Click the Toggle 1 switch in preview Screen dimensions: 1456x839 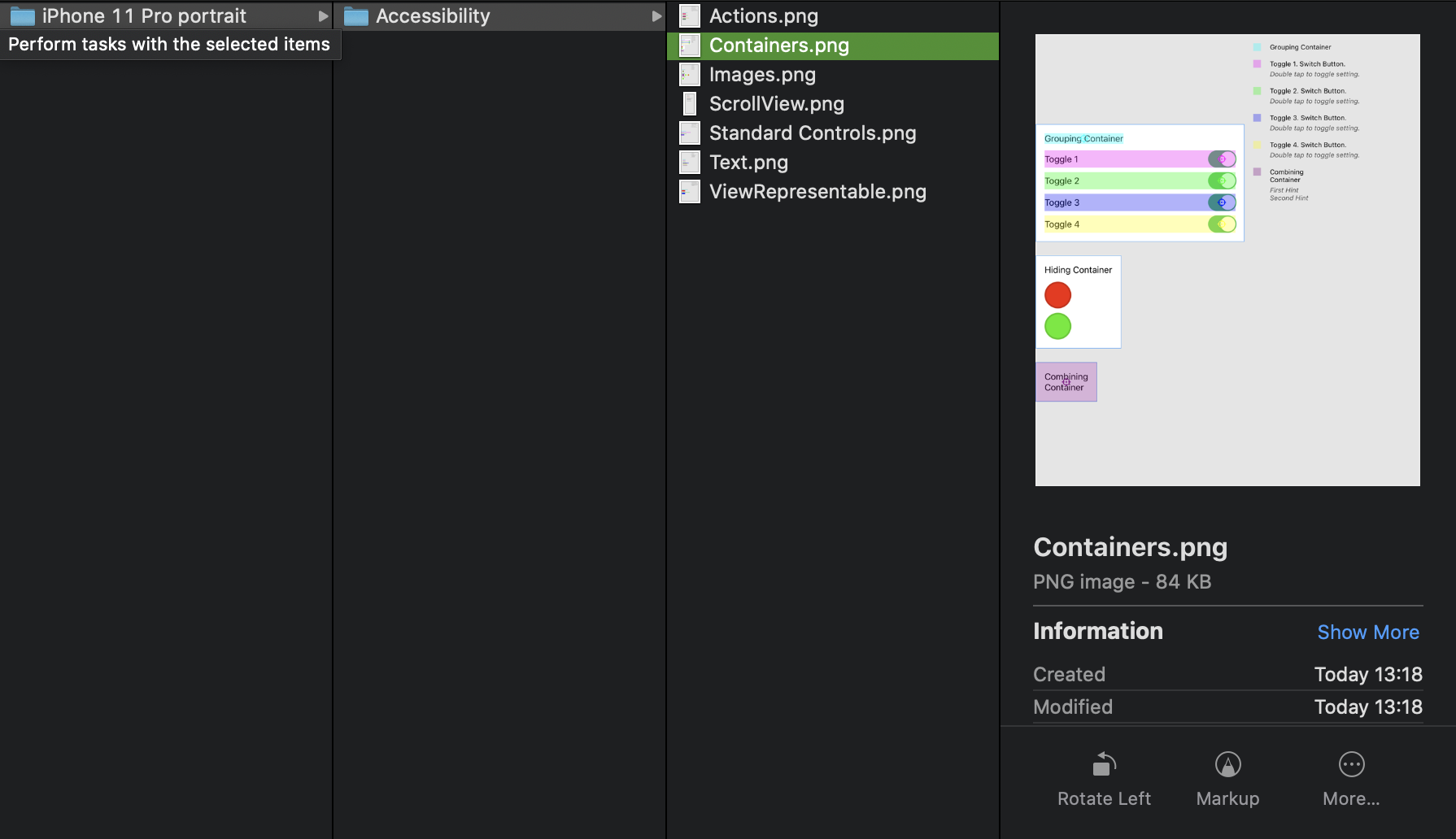1221,159
